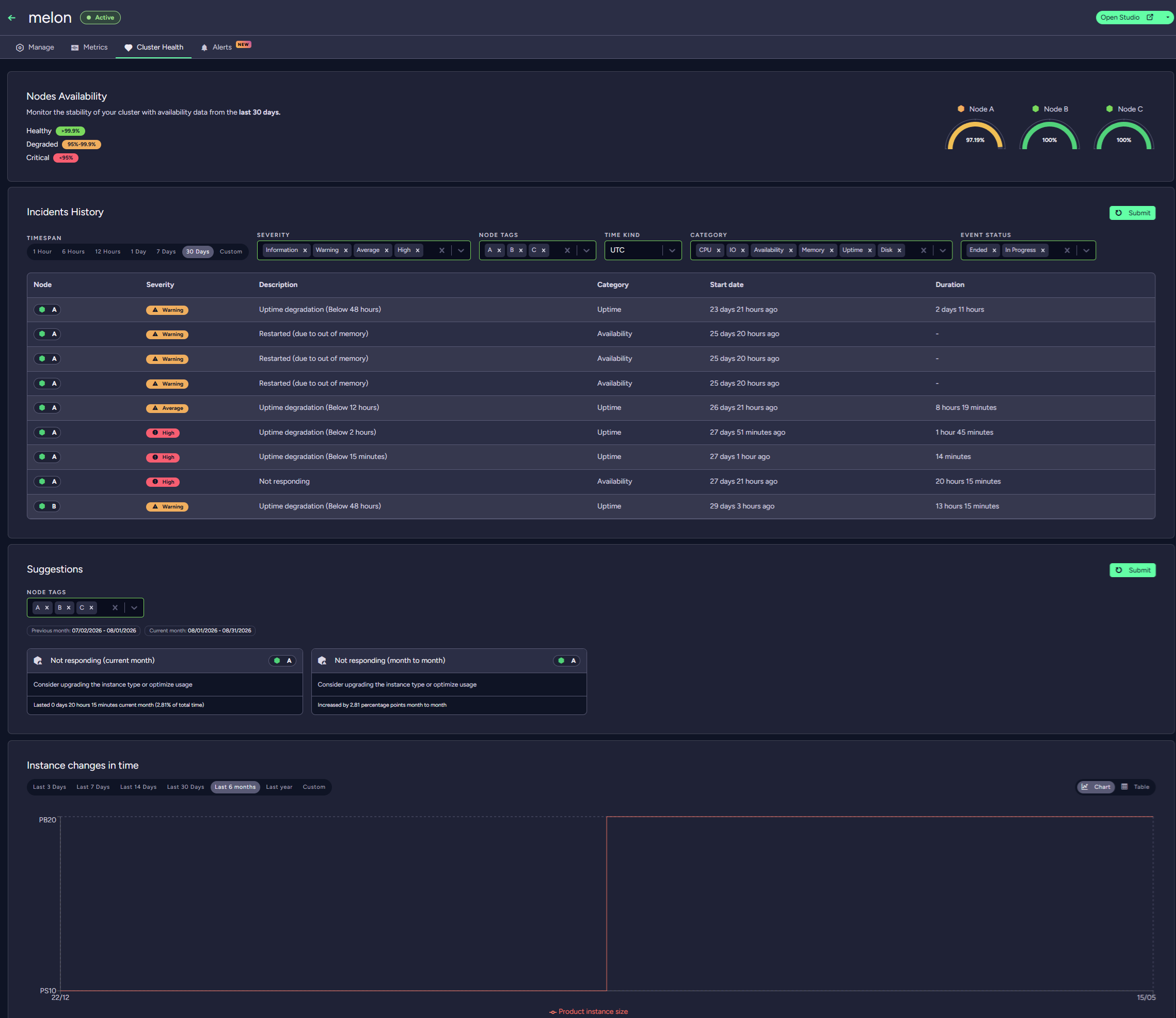Remove the Information severity tag
The height and width of the screenshot is (1018, 1176).
pyautogui.click(x=305, y=250)
